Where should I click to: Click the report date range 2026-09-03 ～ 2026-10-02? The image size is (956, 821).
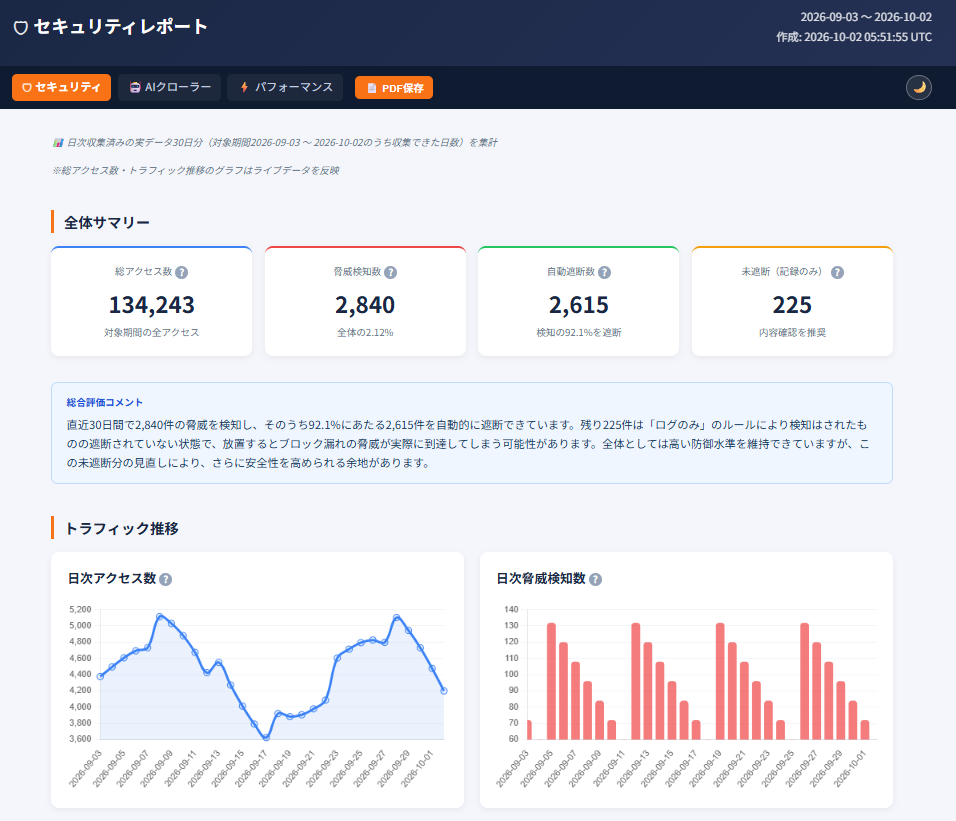tap(866, 17)
